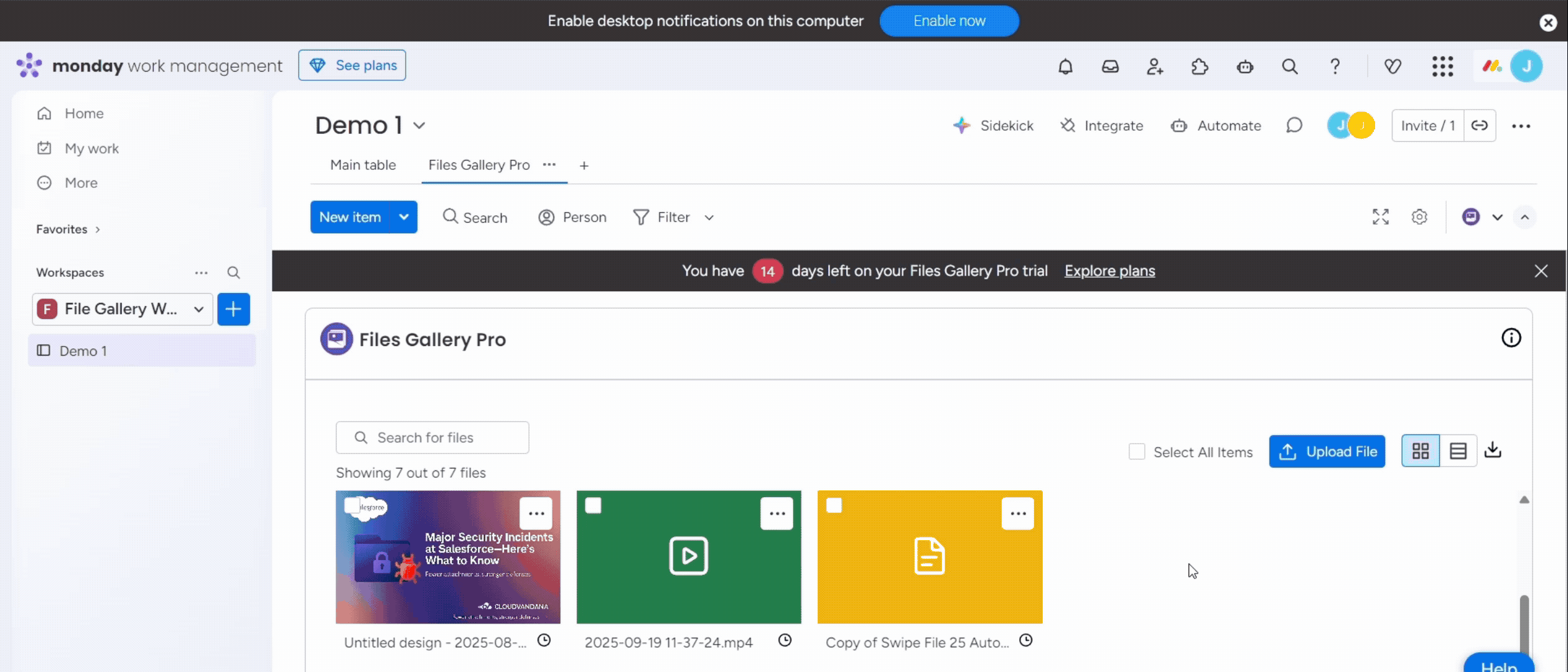
Task: Open My work in the sidebar
Action: point(91,149)
